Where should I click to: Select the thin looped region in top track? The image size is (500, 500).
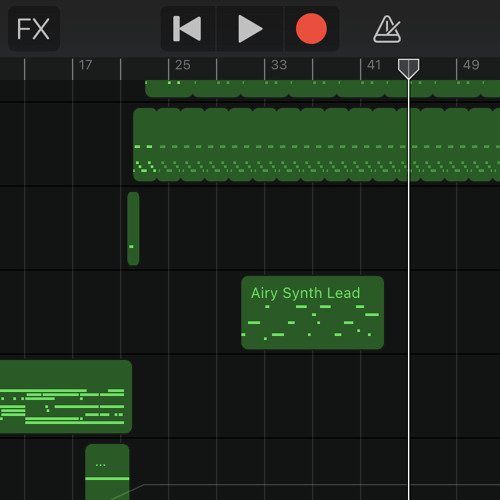coord(322,89)
